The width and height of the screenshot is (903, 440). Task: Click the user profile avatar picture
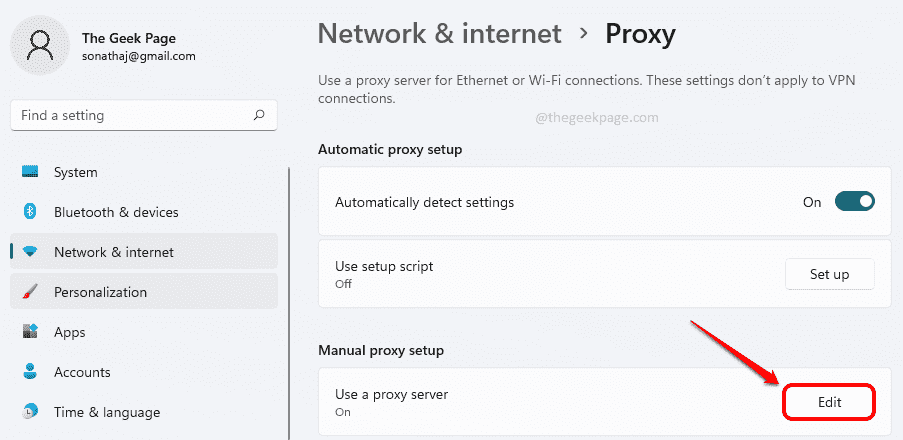(41, 47)
